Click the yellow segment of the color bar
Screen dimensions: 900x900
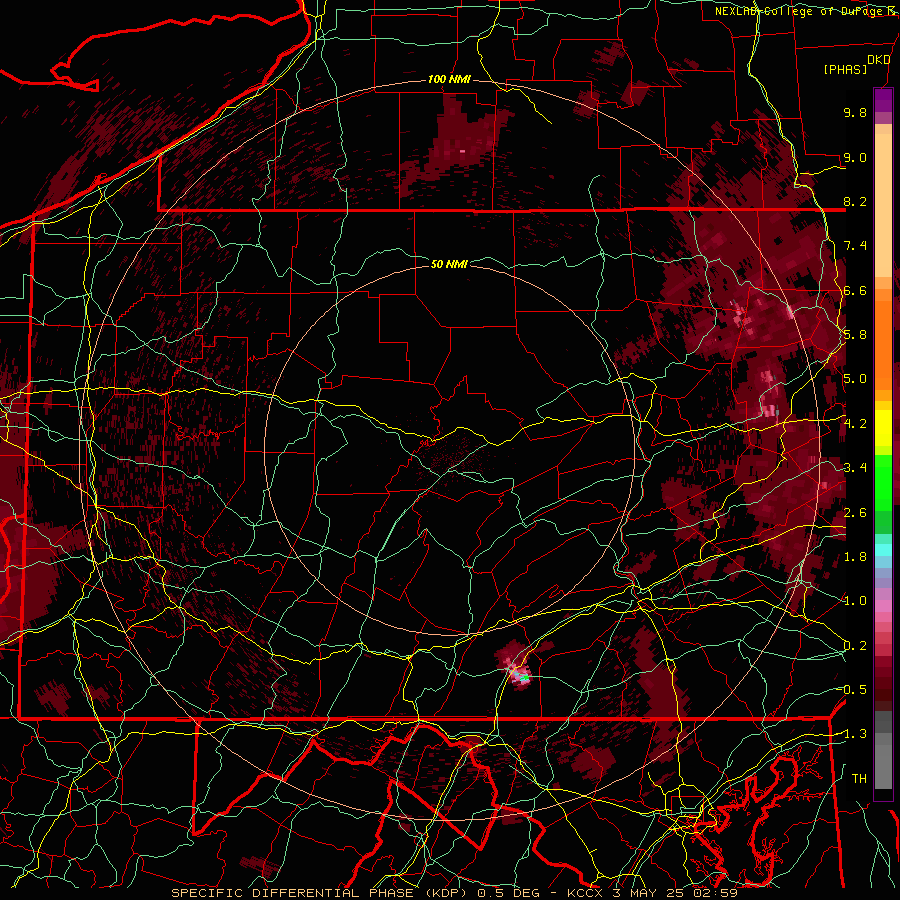[883, 428]
